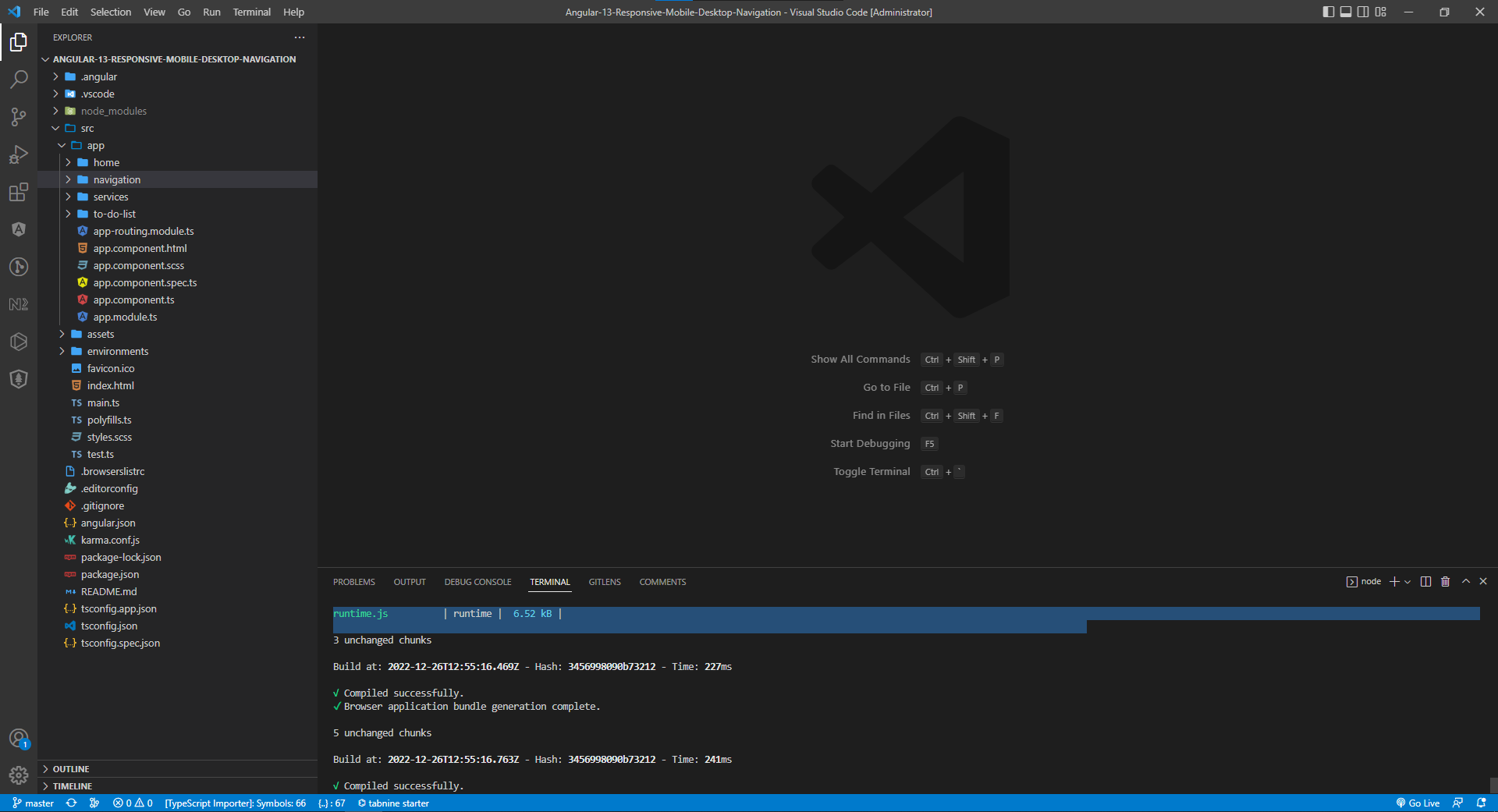Image resolution: width=1498 pixels, height=812 pixels.
Task: Toggle the primary sidebar layout control
Action: point(1327,12)
